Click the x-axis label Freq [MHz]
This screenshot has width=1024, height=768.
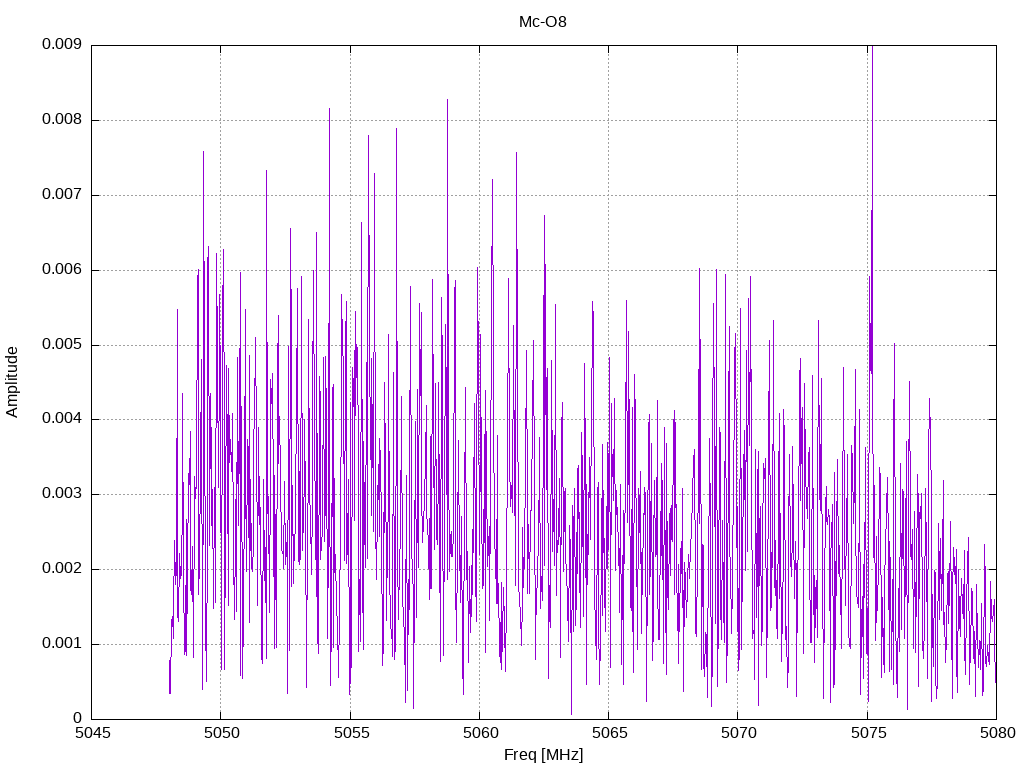543,755
